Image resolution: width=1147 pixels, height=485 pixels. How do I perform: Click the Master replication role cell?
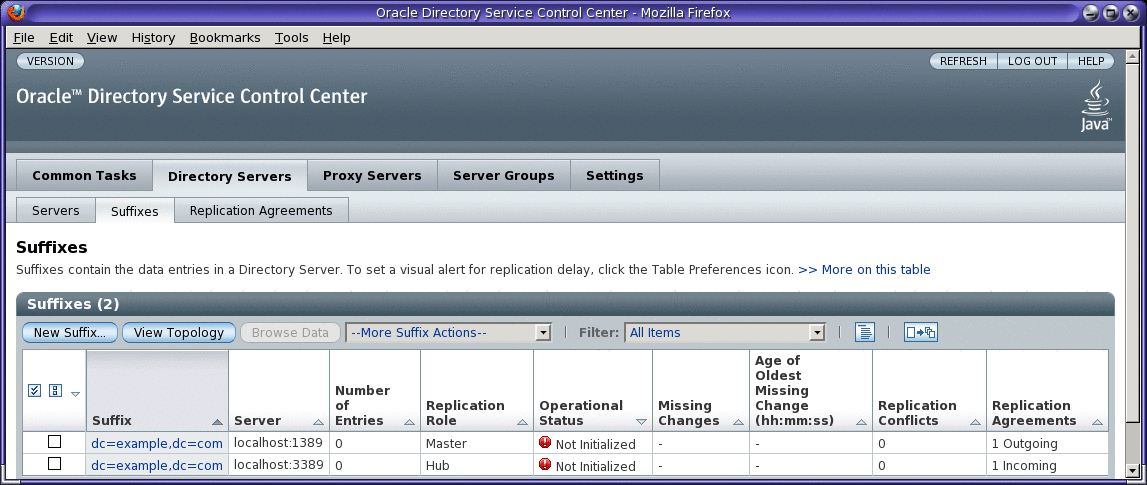tap(476, 443)
